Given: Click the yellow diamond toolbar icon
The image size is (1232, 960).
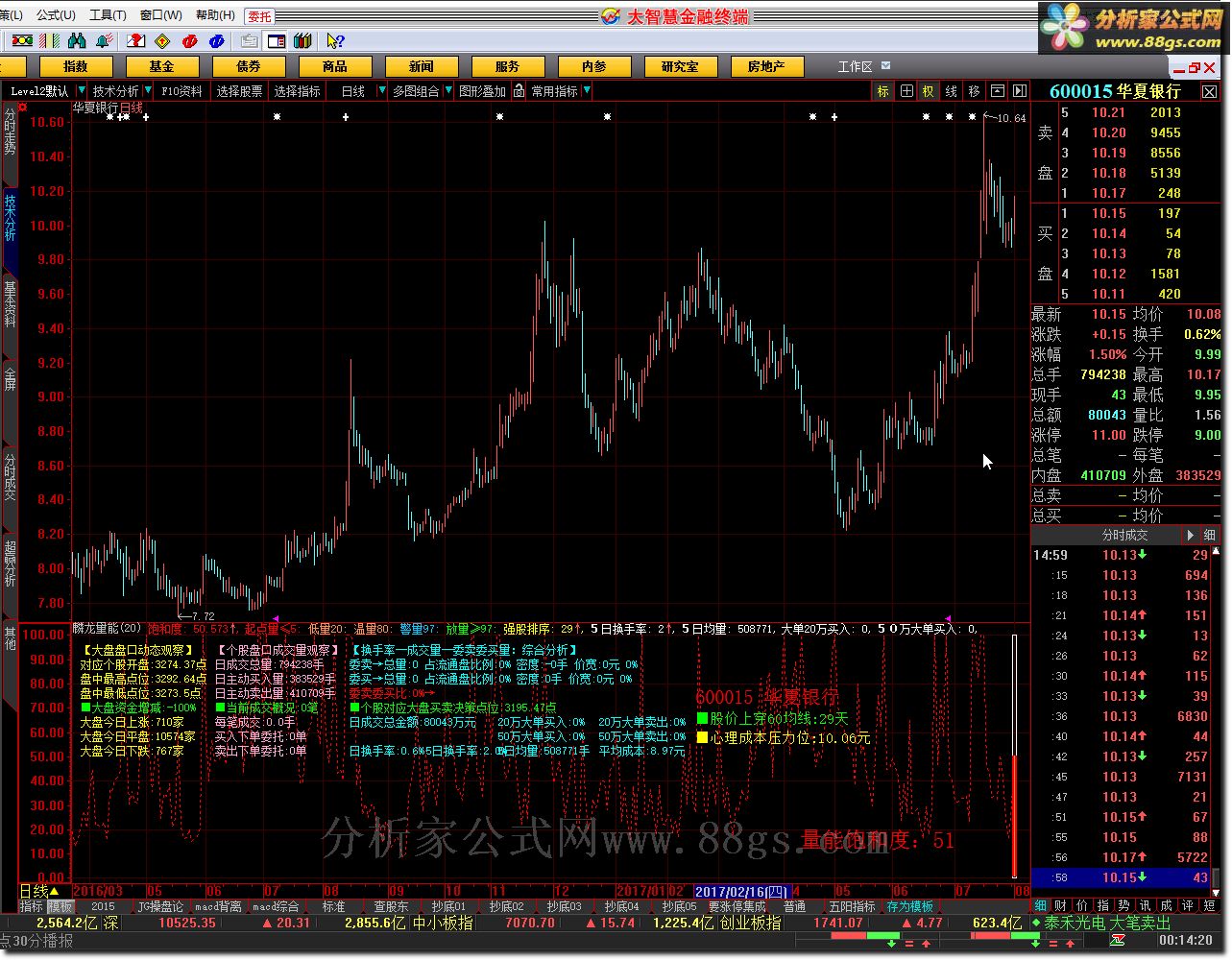Looking at the screenshot, I should click(162, 41).
